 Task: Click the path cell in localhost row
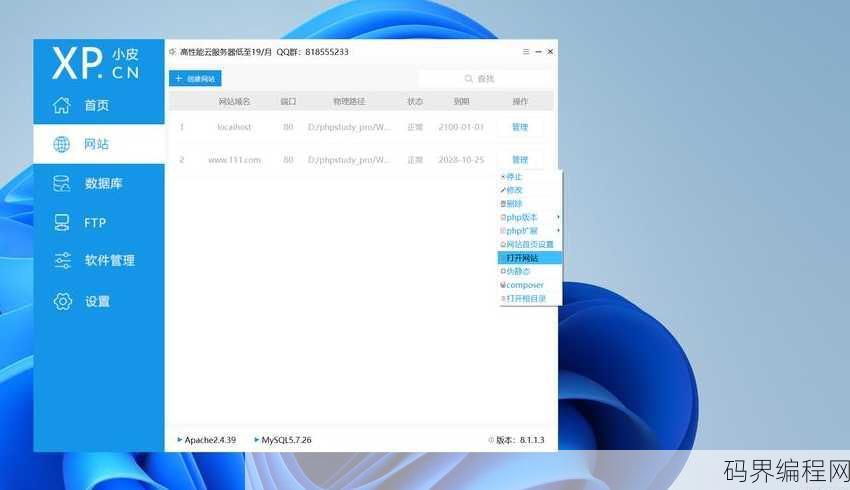tap(349, 127)
